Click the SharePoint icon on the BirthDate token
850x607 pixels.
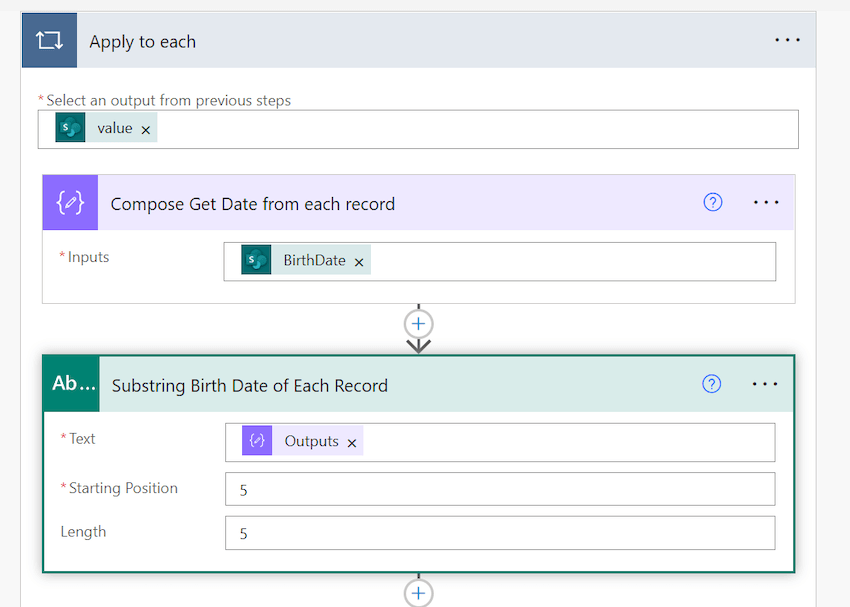pos(257,258)
